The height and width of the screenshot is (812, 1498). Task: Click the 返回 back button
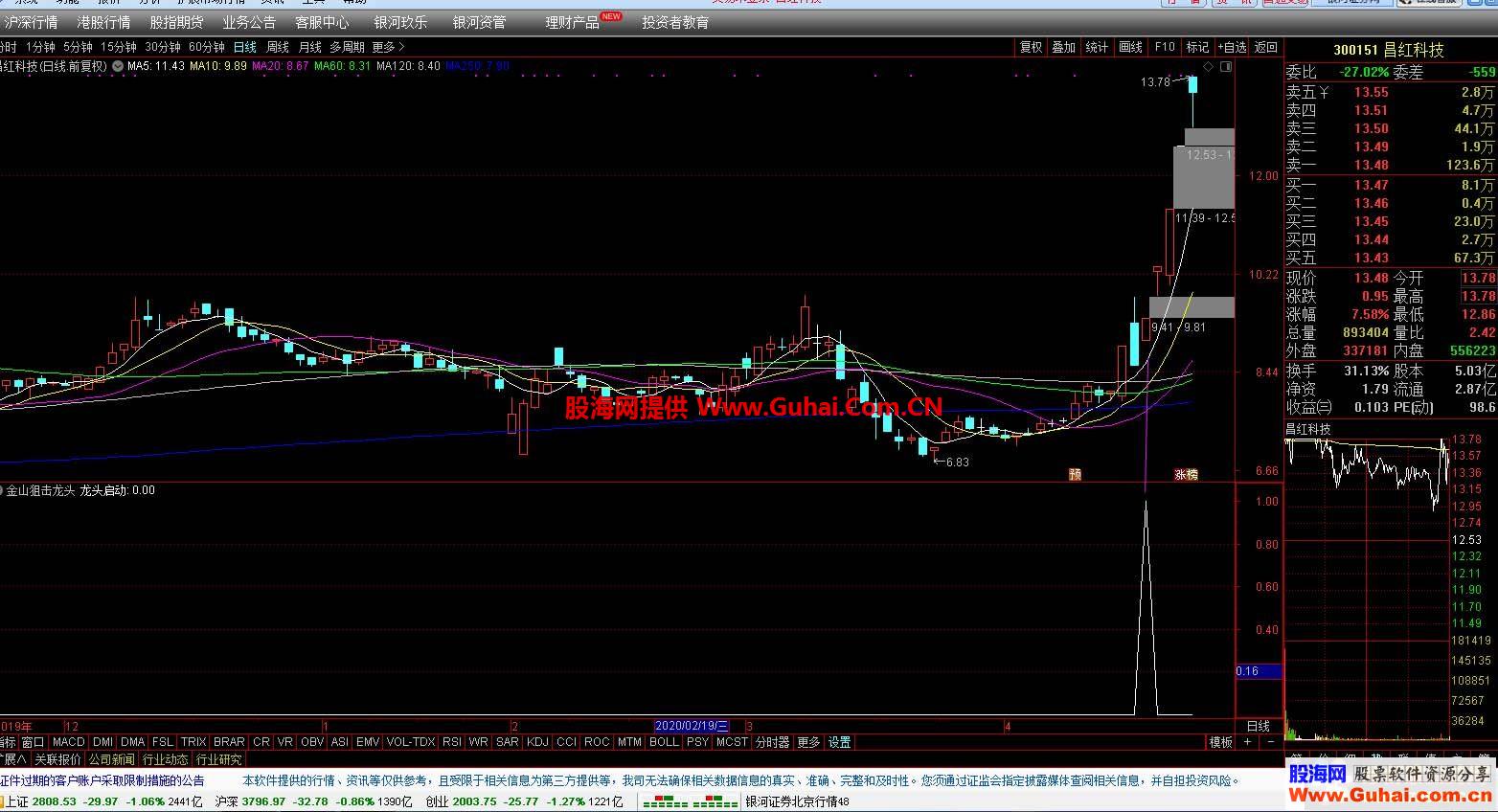(1266, 47)
